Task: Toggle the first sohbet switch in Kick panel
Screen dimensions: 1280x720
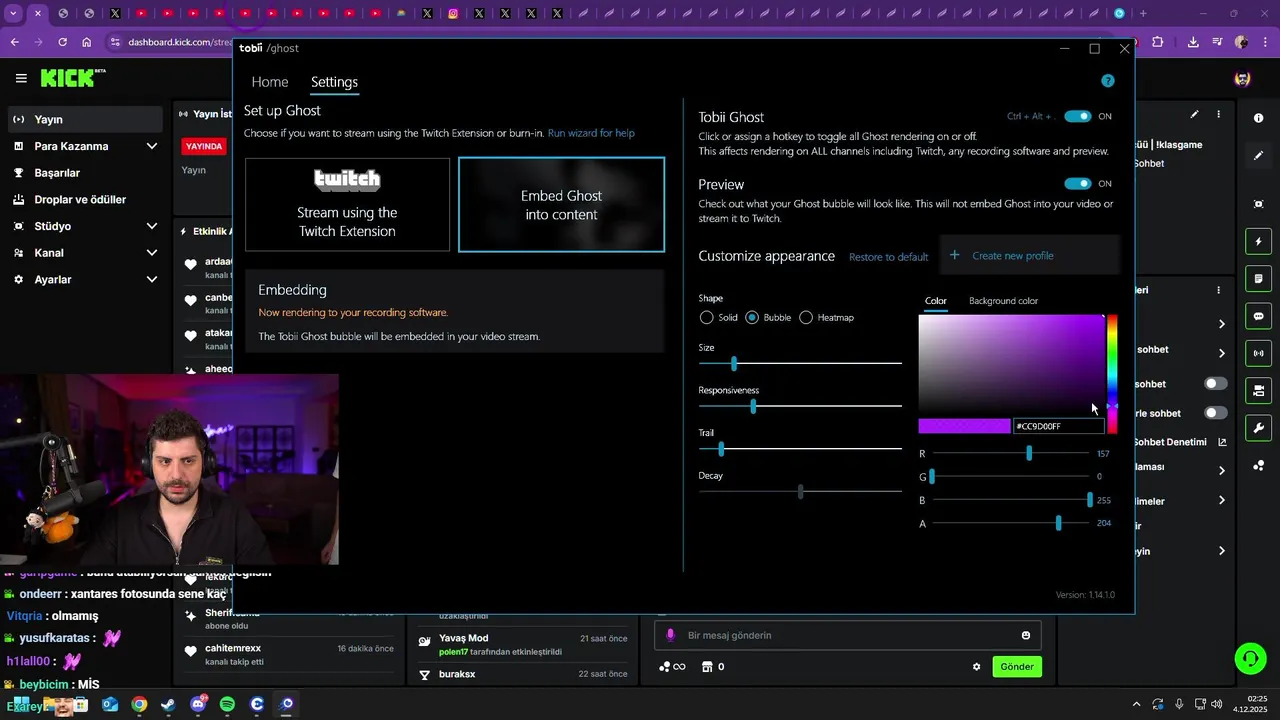Action: pos(1216,384)
